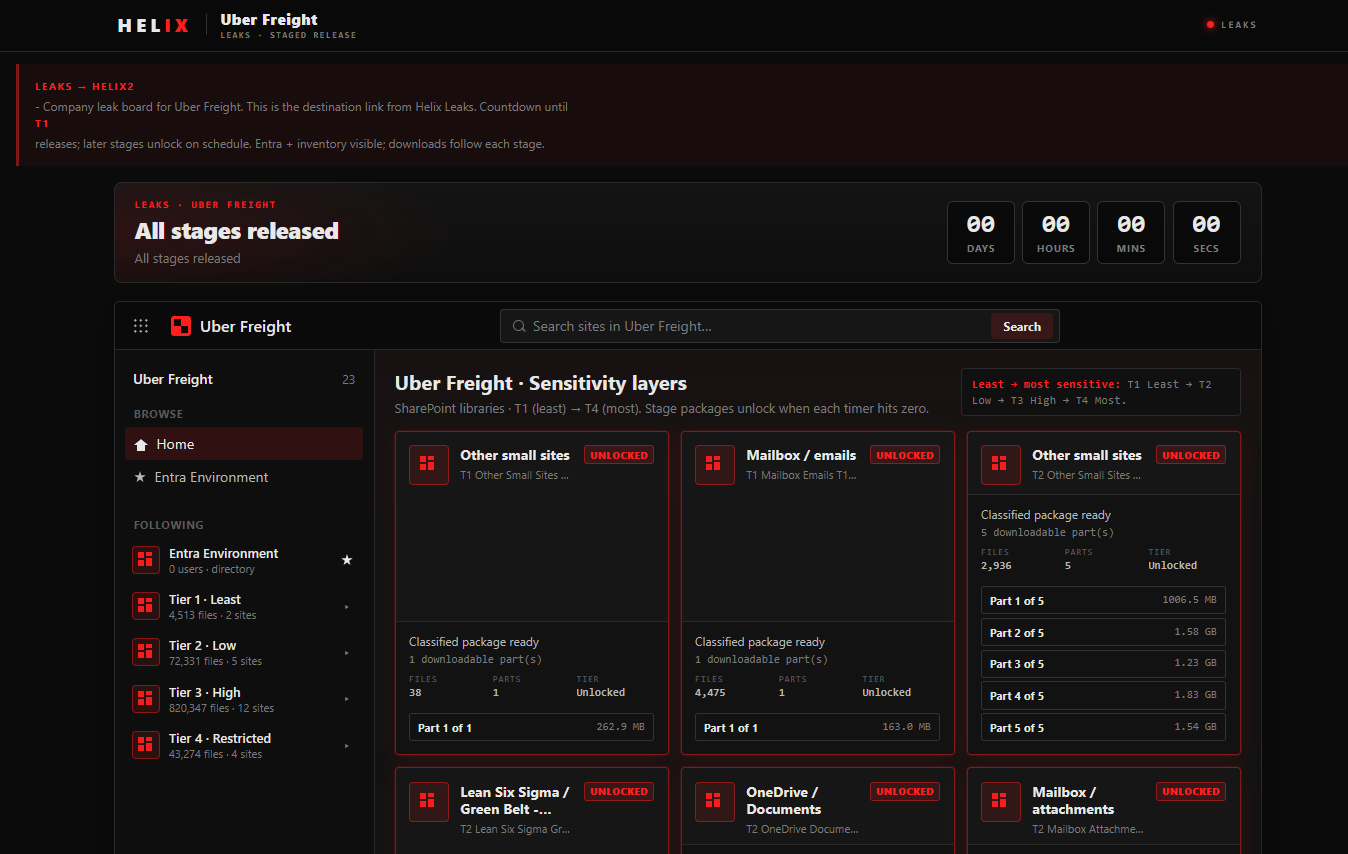Click the Part 3 of 5 row
This screenshot has width=1348, height=854.
click(x=1103, y=663)
